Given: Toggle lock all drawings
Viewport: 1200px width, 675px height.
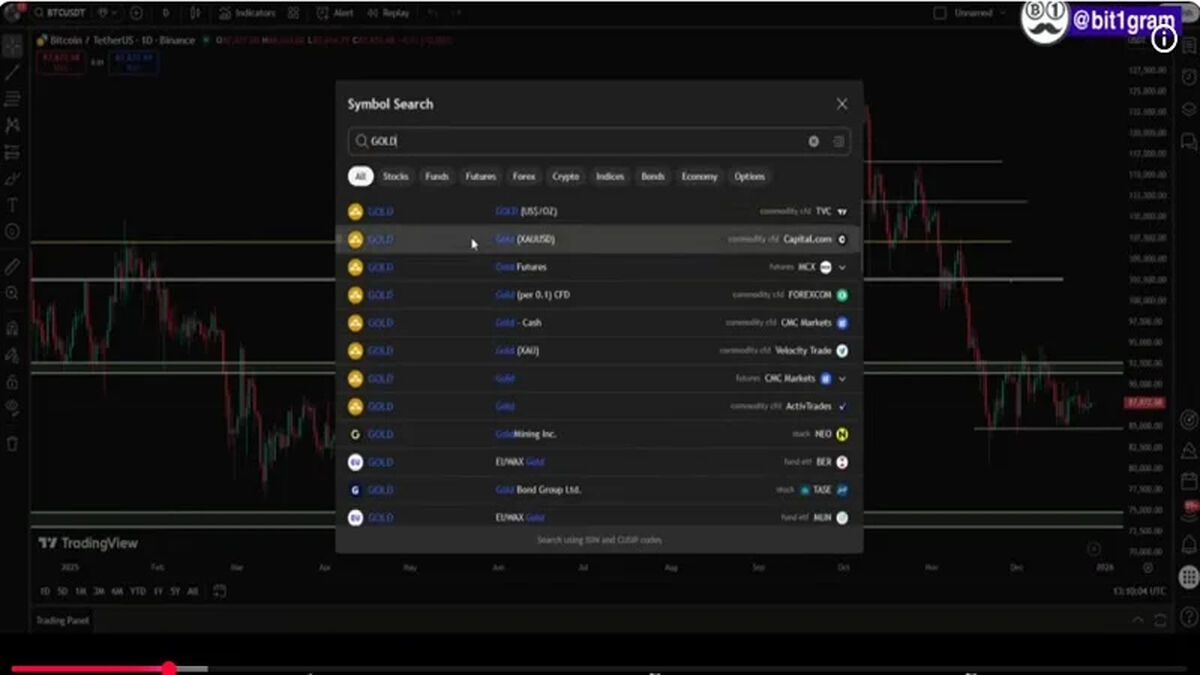Looking at the screenshot, I should coord(12,382).
